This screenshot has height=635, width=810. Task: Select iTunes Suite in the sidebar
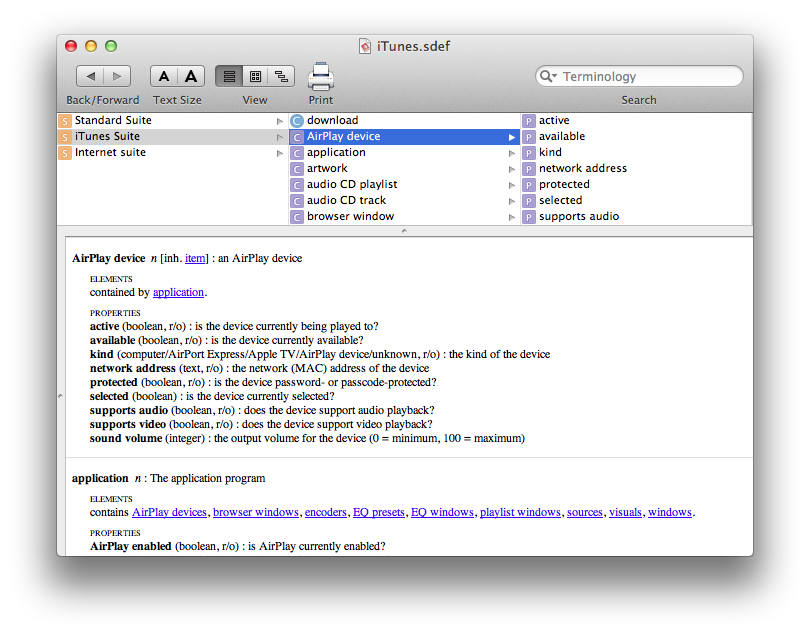point(120,136)
